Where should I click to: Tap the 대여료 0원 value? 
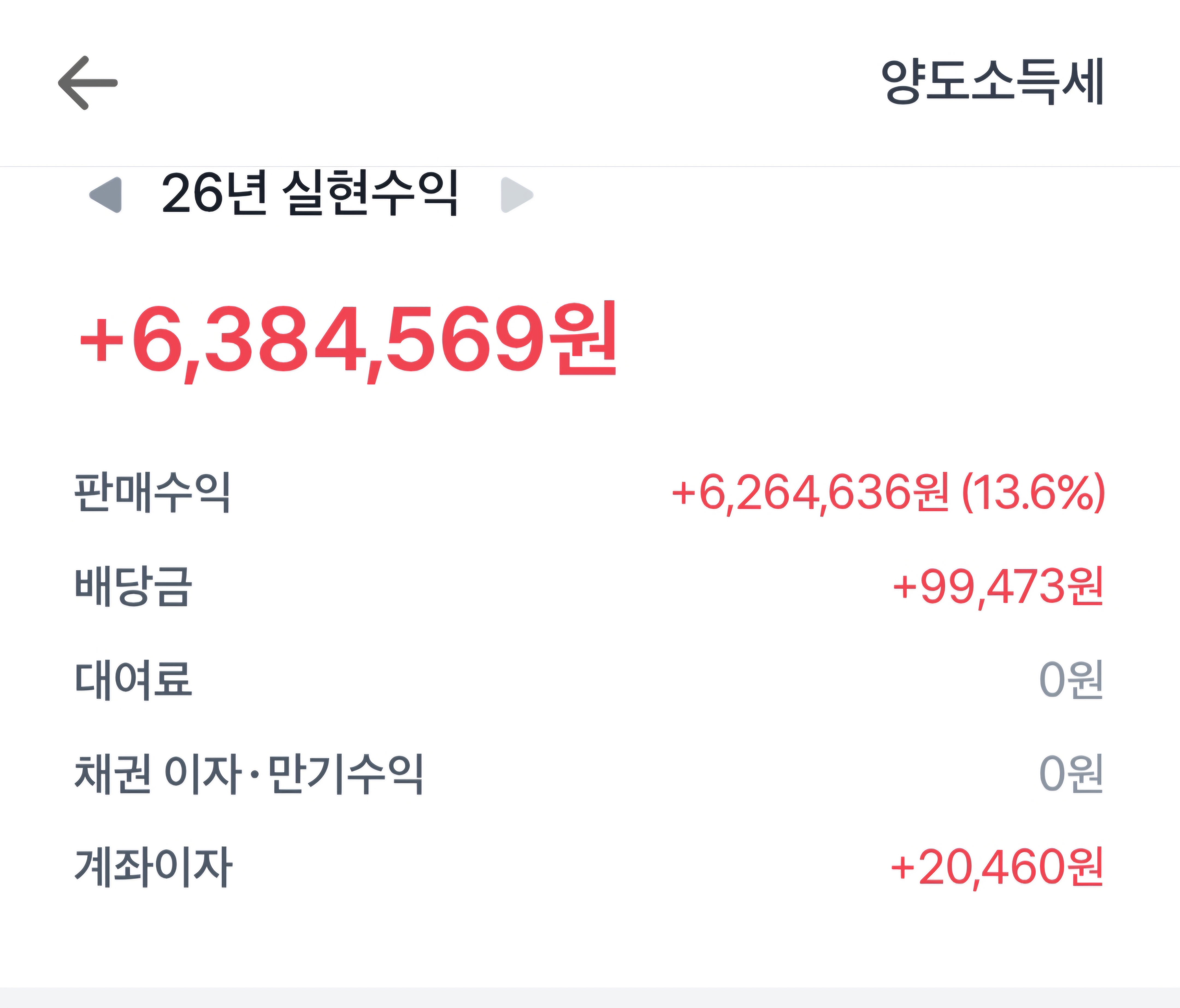point(1071,680)
